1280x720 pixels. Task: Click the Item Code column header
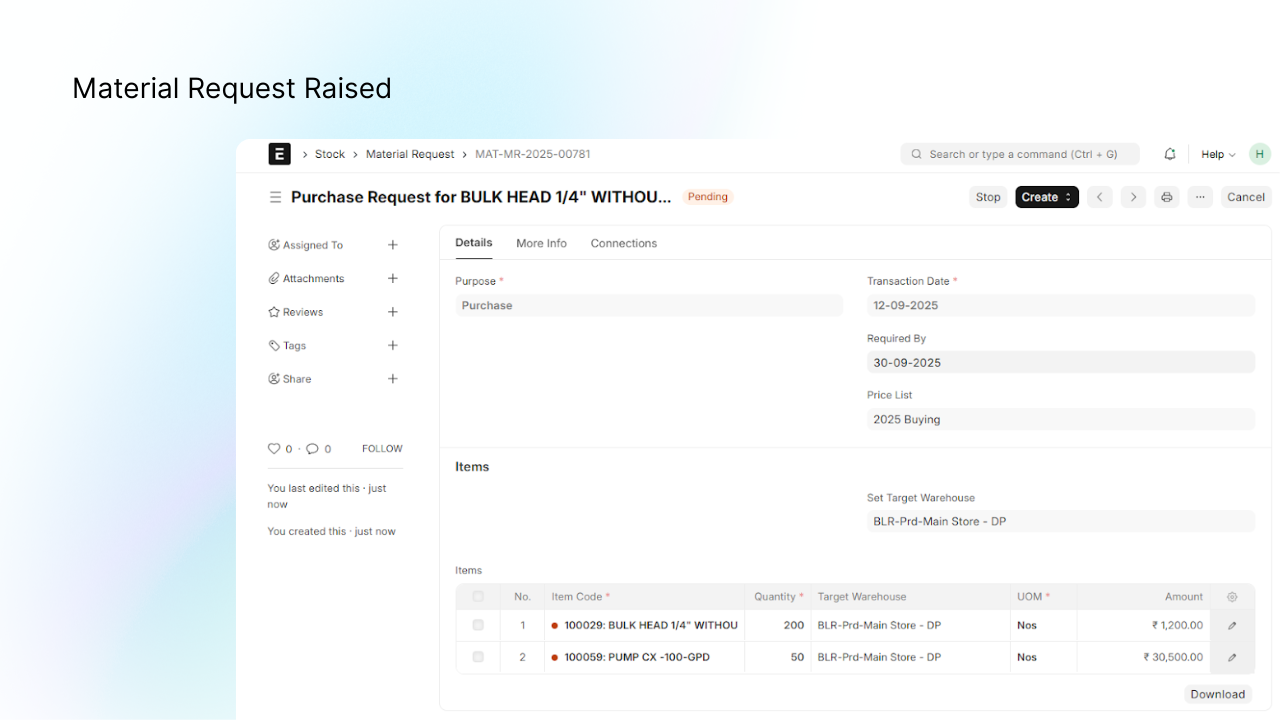click(645, 597)
